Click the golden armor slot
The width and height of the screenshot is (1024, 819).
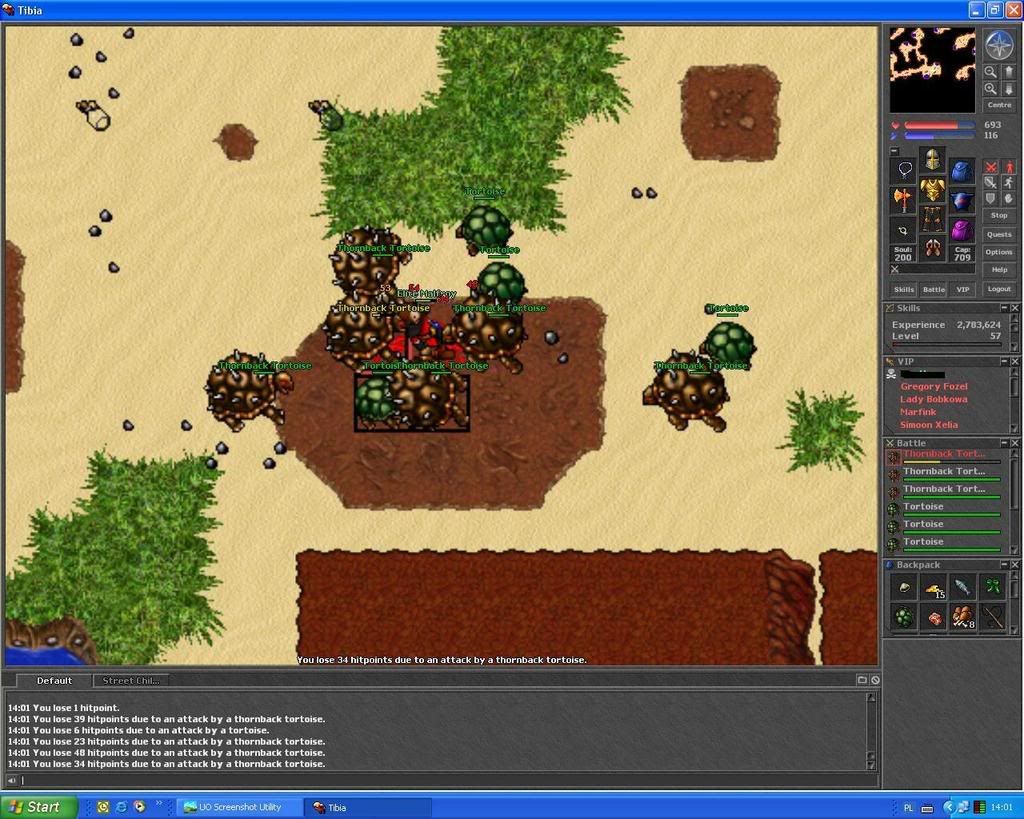(933, 189)
